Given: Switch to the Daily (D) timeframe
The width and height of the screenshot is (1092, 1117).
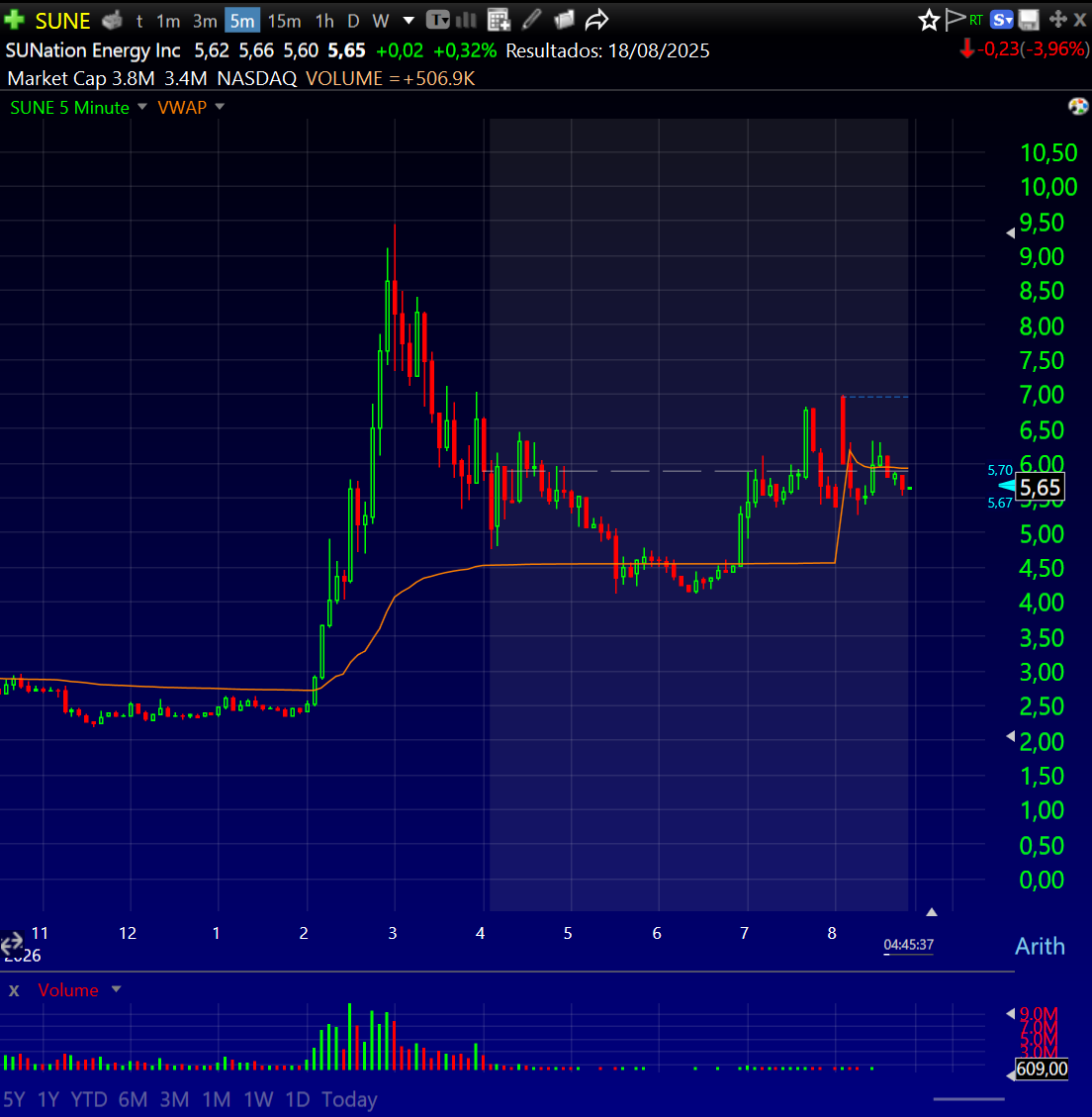Looking at the screenshot, I should 353,21.
